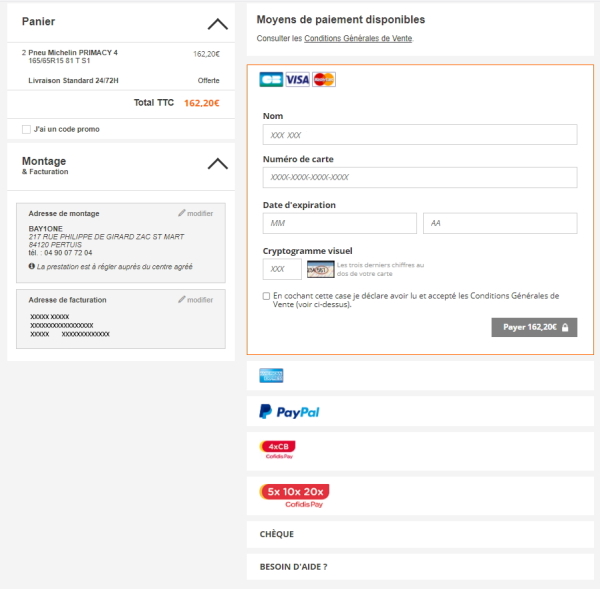Accept the Conditions Générales de Vente checkbox
Viewport: 600px width, 589px height.
(266, 296)
